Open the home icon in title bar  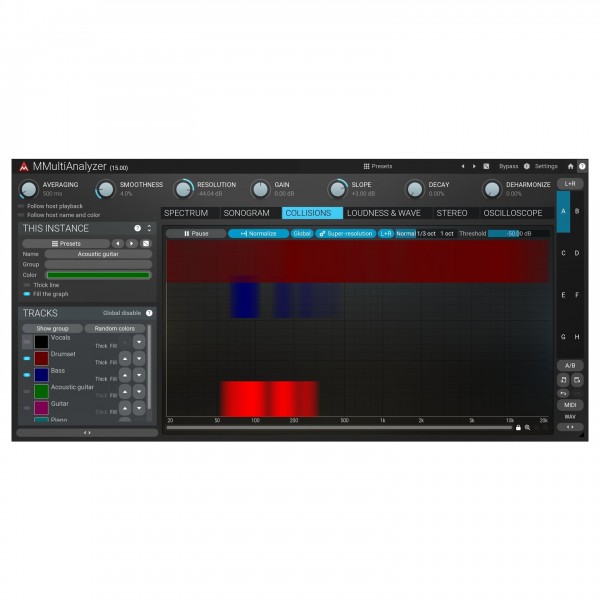click(x=571, y=166)
